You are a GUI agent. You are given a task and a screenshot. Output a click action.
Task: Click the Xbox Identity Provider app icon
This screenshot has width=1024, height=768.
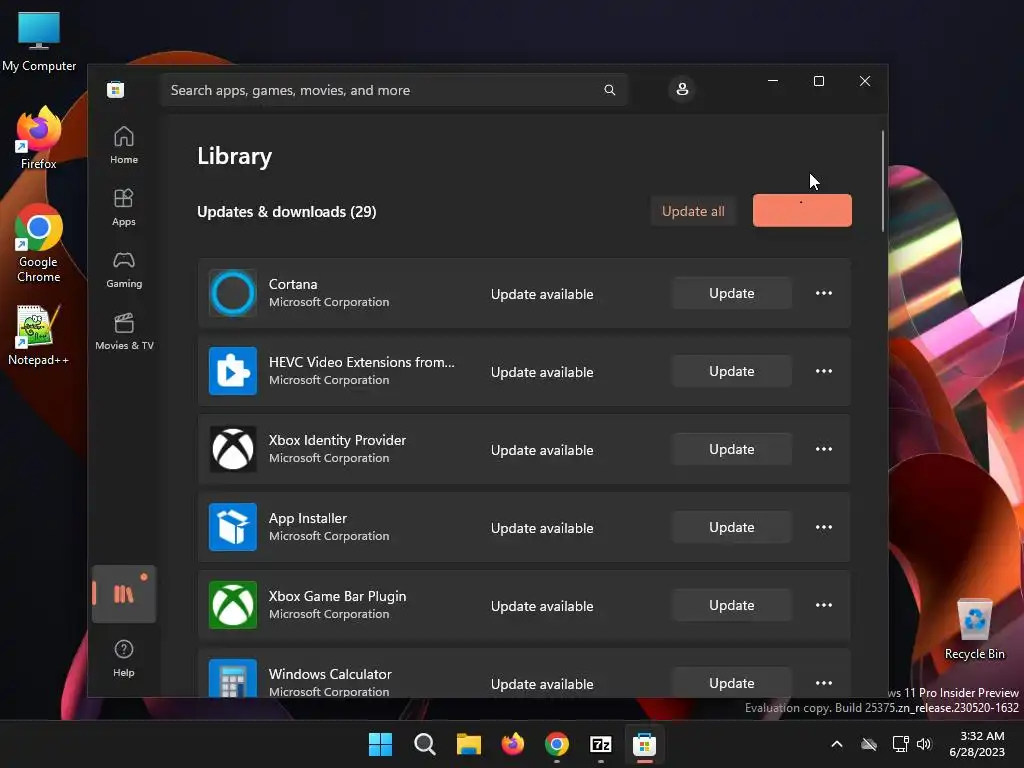pos(232,449)
